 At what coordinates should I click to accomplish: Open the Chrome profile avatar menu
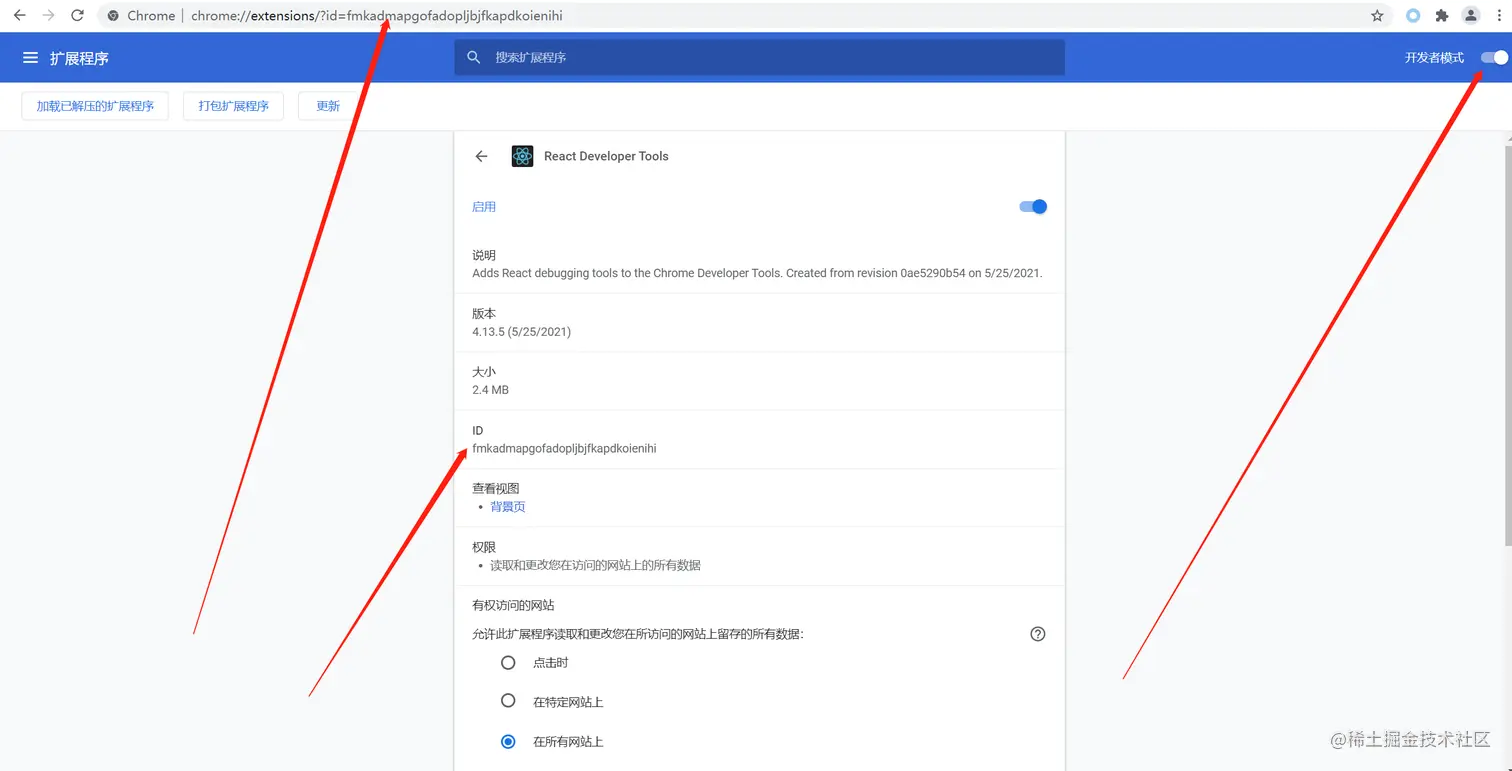(x=1471, y=16)
